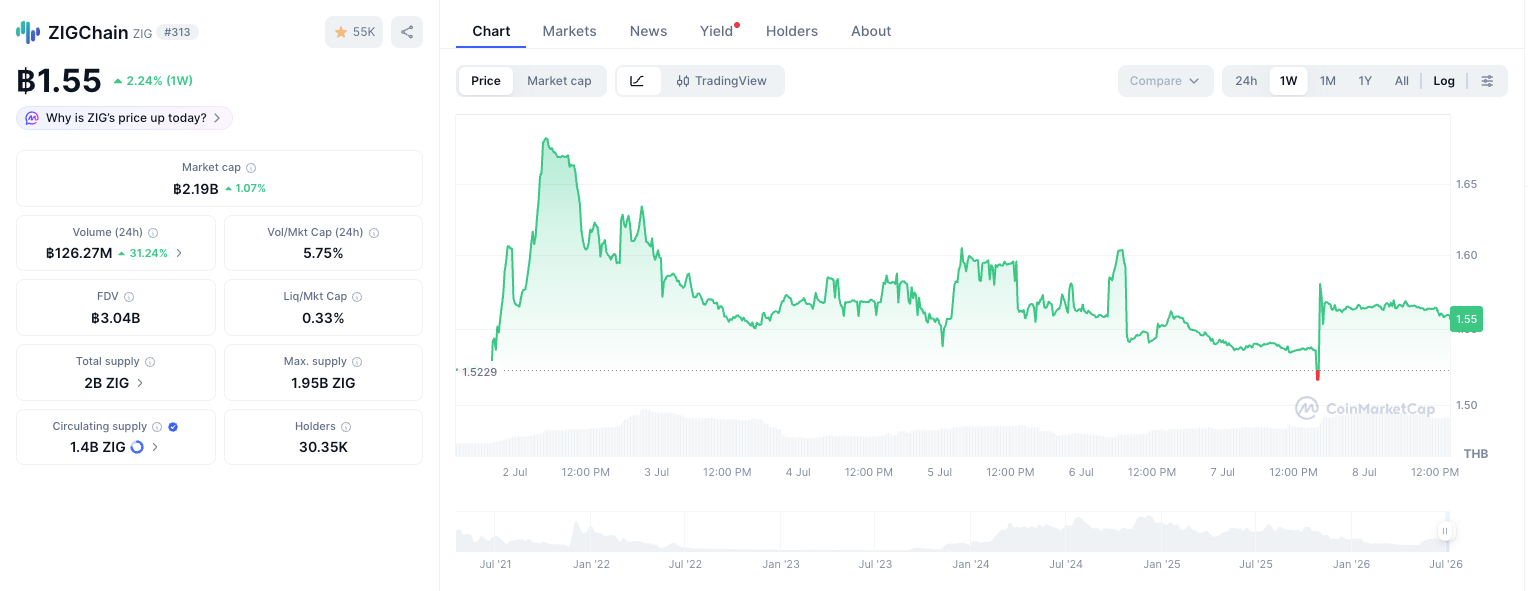Select the line chart icon
Screen dimensions: 1528x591
638,81
